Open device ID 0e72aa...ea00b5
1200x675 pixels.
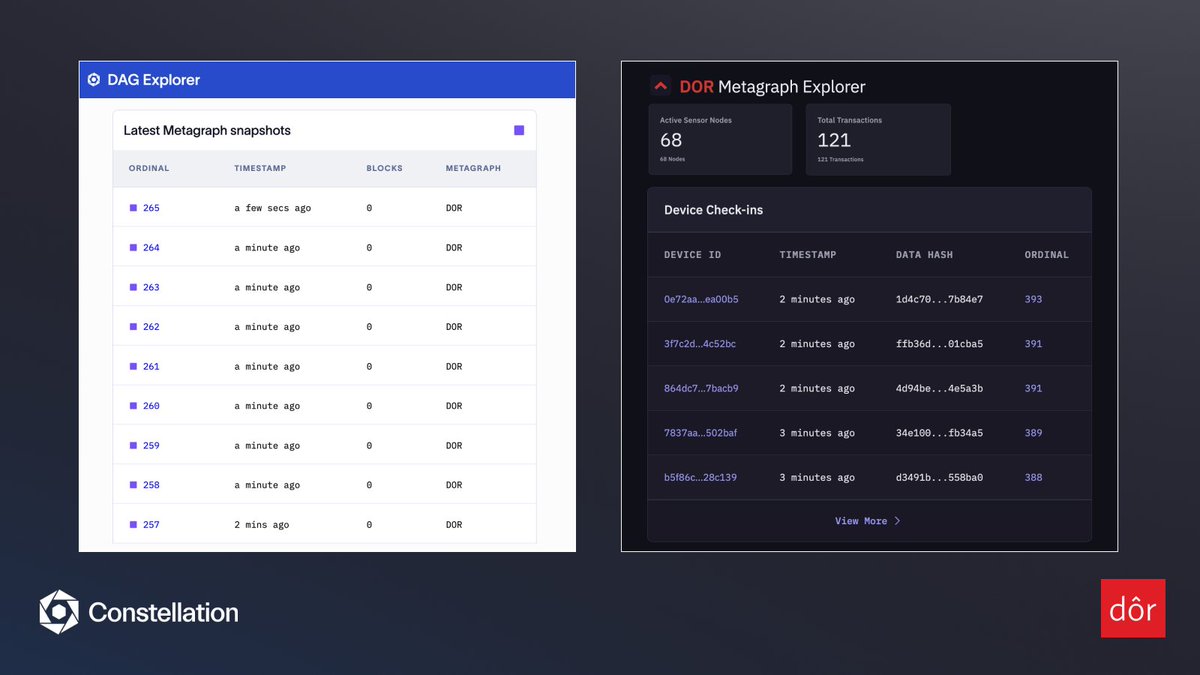click(701, 299)
